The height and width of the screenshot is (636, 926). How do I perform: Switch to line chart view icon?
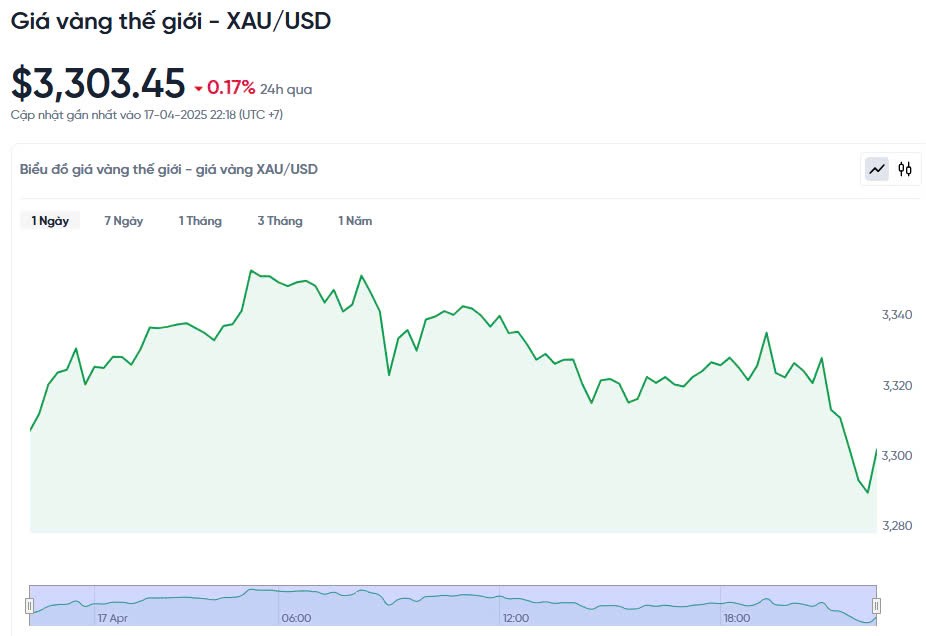click(x=877, y=169)
